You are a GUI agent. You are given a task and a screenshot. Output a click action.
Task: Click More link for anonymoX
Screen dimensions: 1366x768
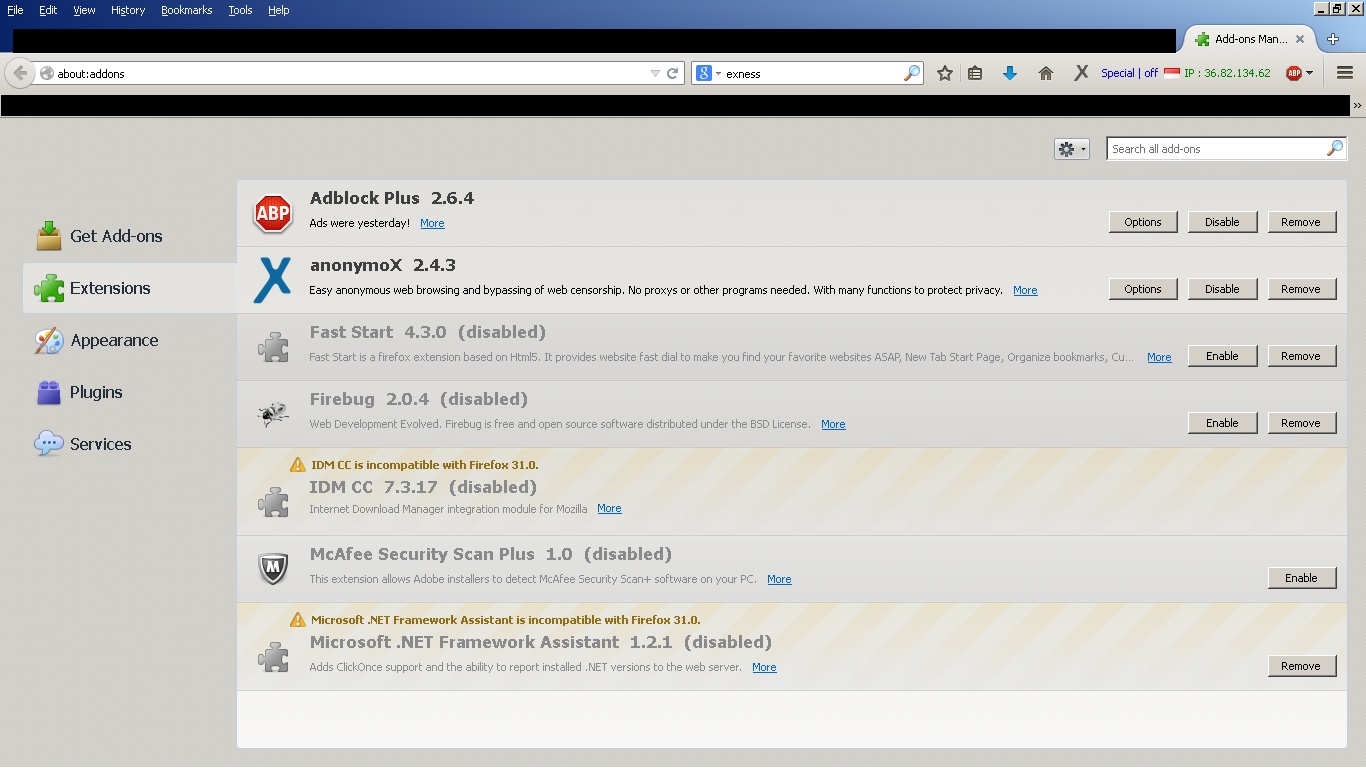[x=1025, y=290]
